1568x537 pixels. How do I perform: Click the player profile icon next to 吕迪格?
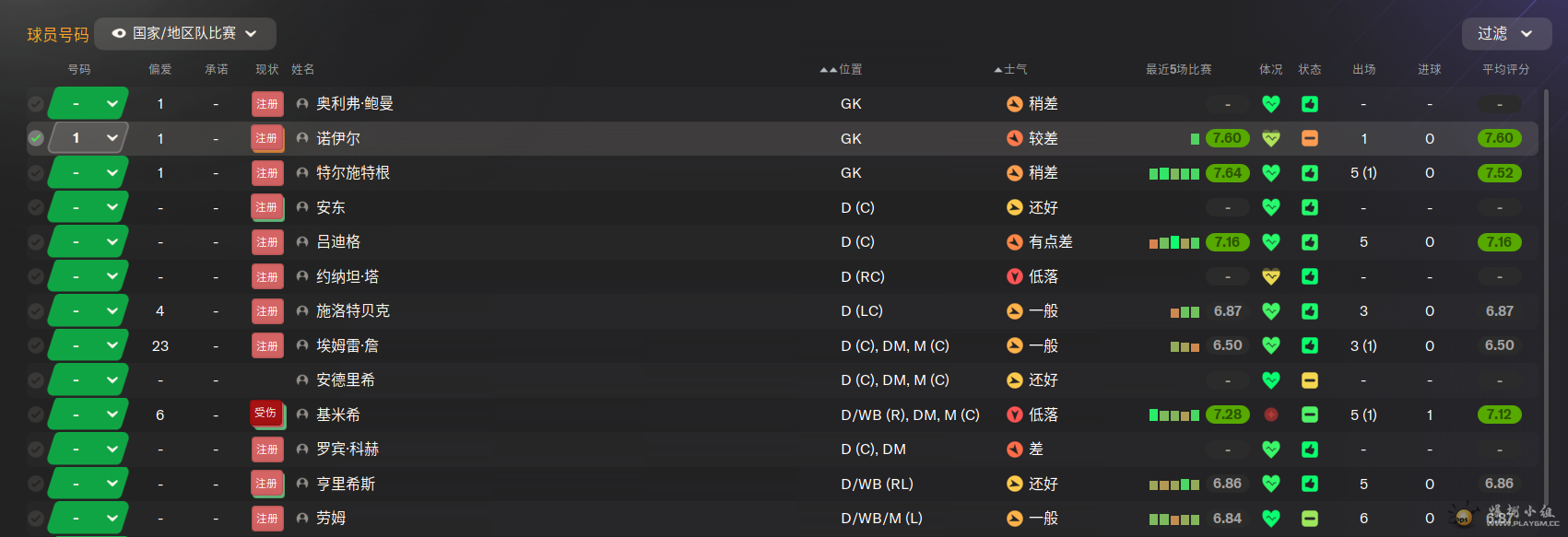point(302,242)
